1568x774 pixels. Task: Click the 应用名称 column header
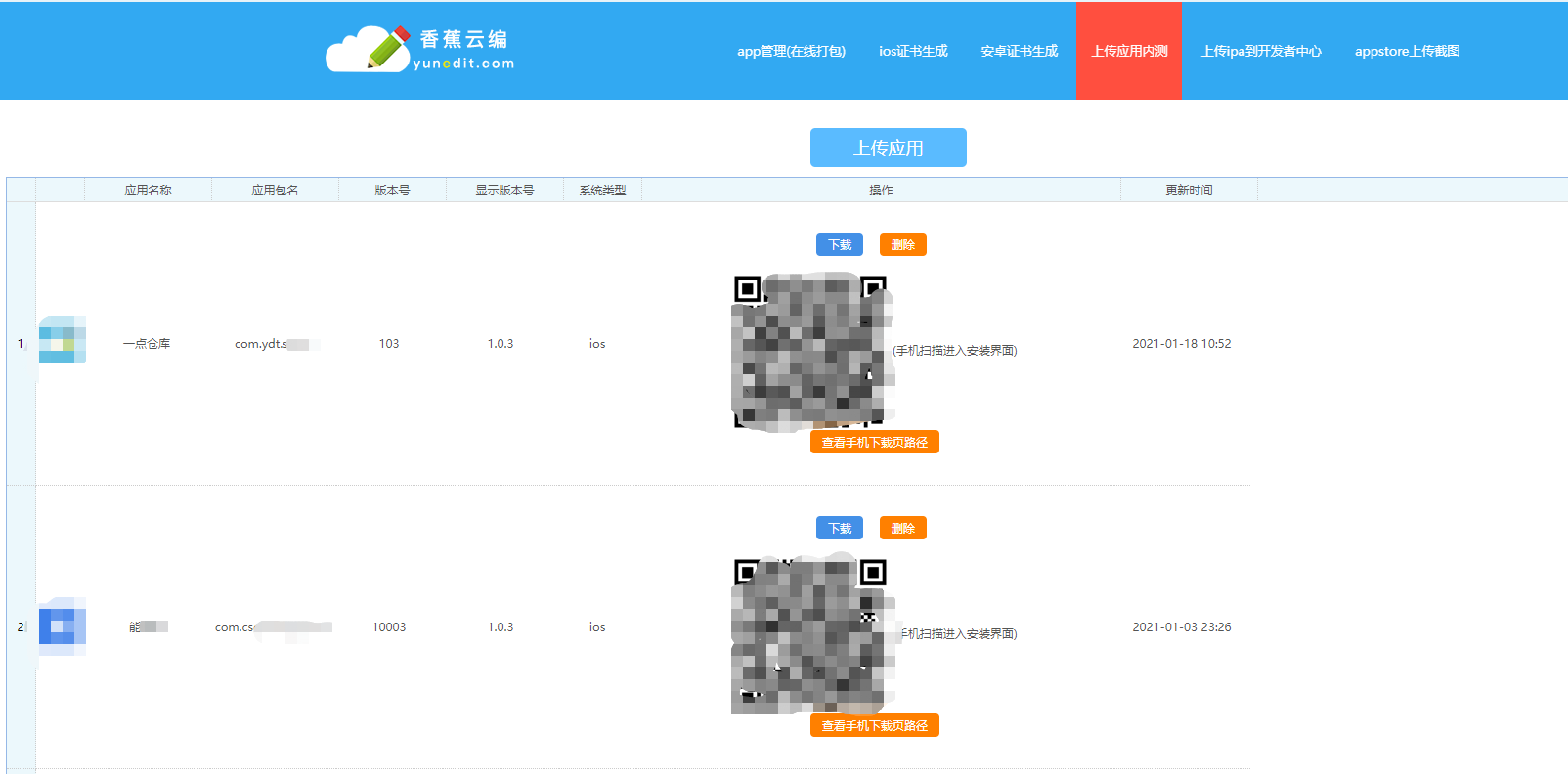point(148,190)
